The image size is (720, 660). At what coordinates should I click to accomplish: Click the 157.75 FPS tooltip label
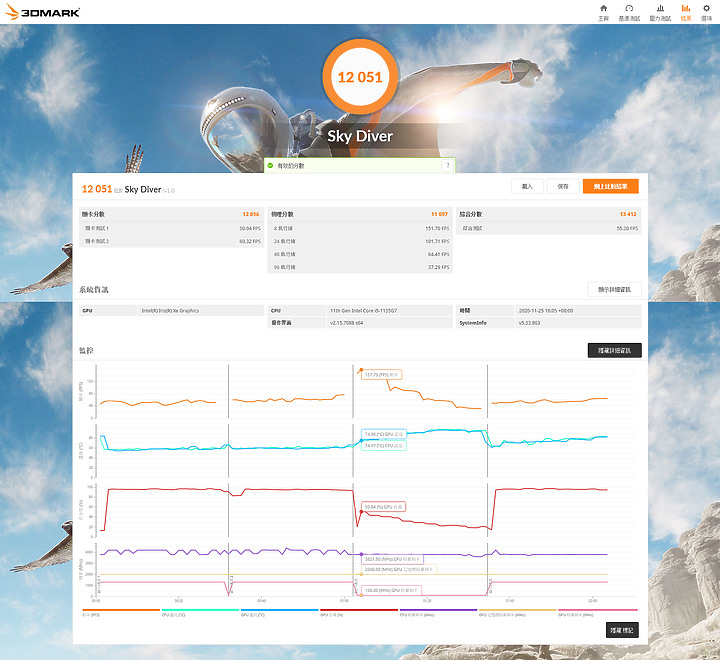382,375
